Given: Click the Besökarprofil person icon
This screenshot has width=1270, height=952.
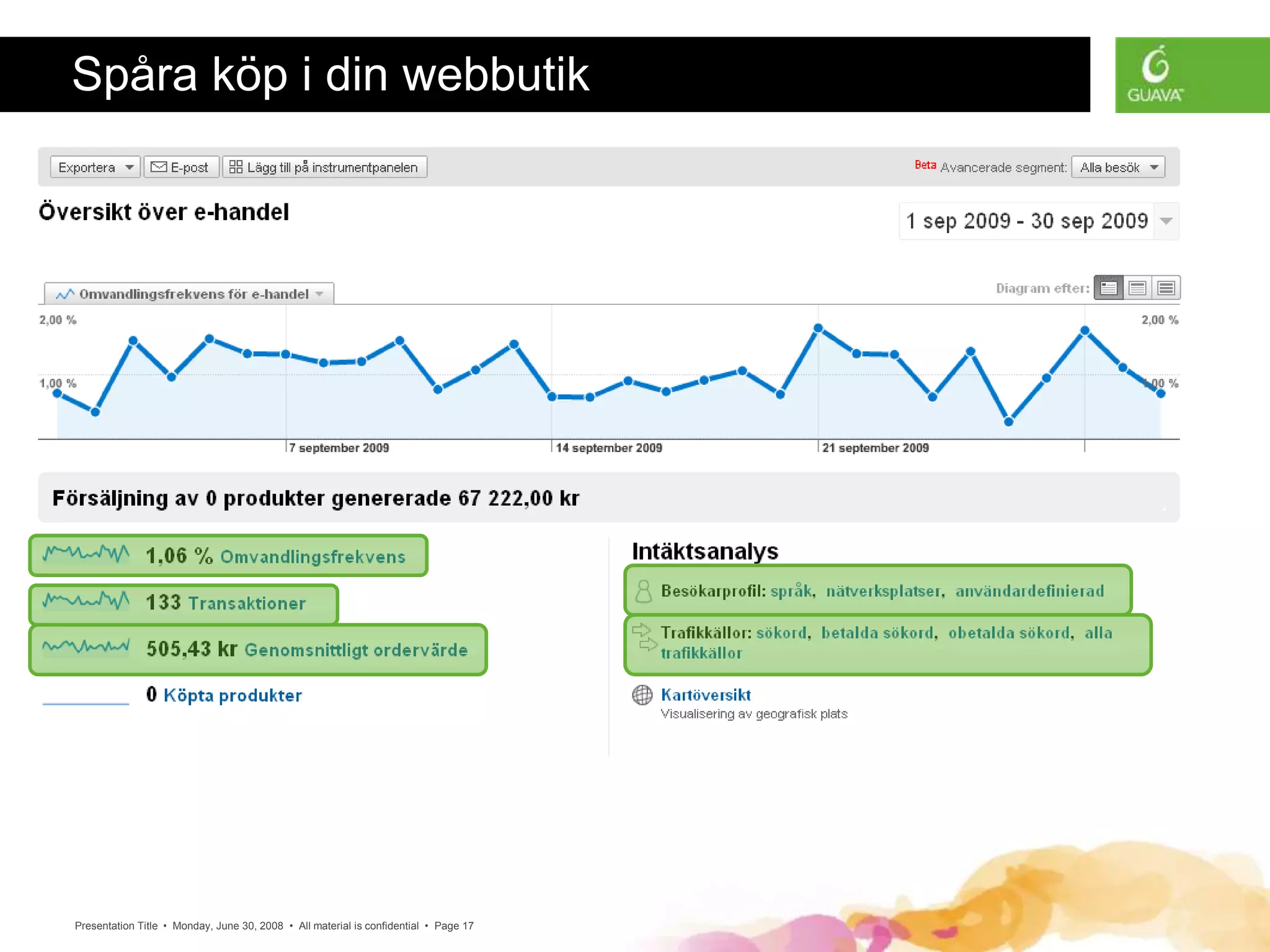Looking at the screenshot, I should click(644, 591).
